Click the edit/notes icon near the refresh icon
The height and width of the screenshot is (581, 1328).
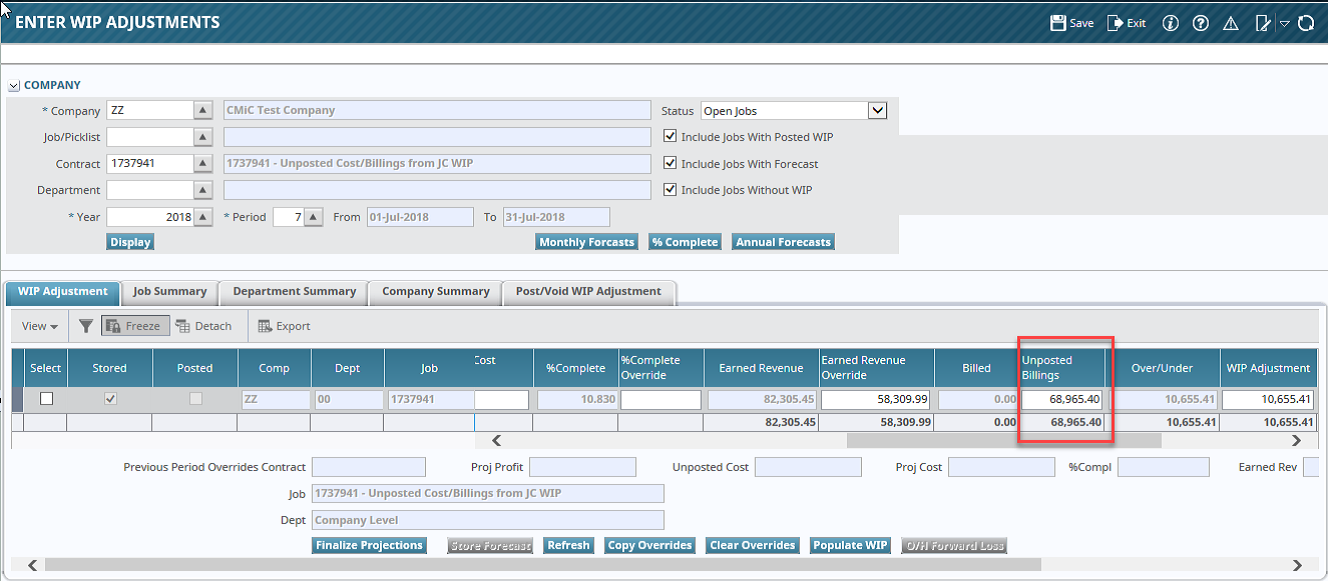(1262, 22)
